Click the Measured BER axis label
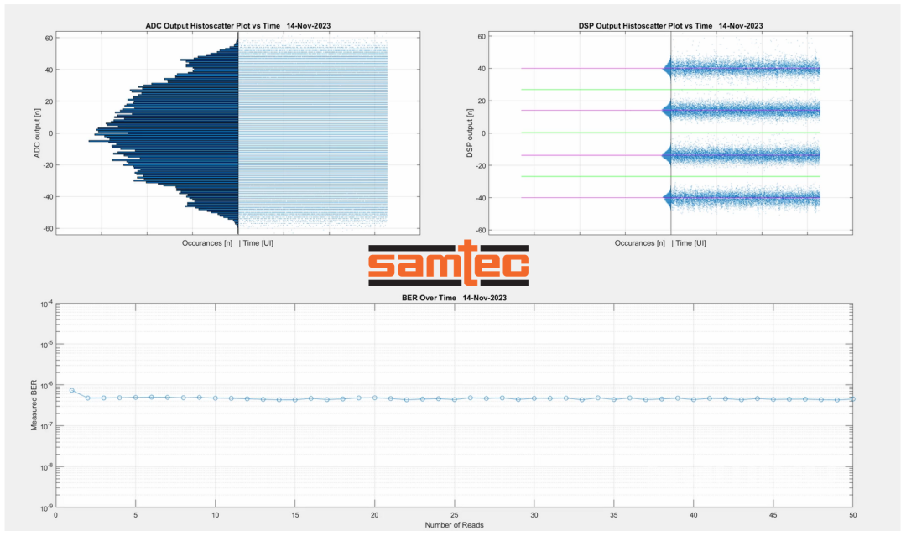The width and height of the screenshot is (906, 536). [34, 404]
